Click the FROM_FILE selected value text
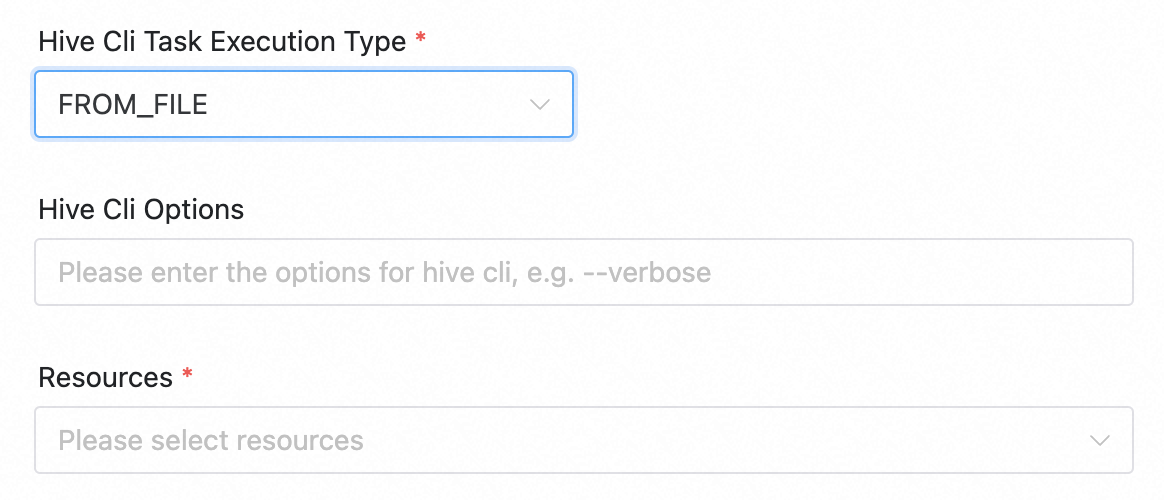 click(x=133, y=104)
